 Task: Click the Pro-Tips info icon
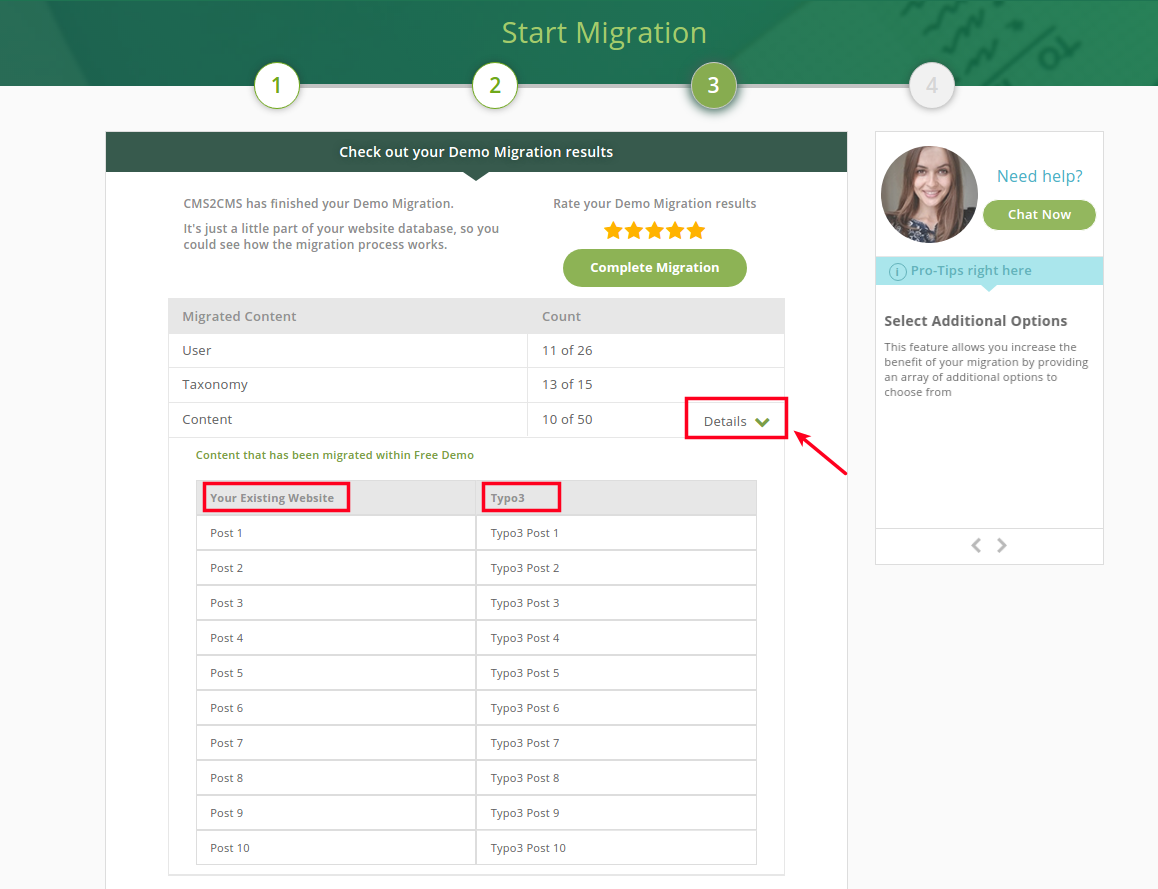point(897,272)
